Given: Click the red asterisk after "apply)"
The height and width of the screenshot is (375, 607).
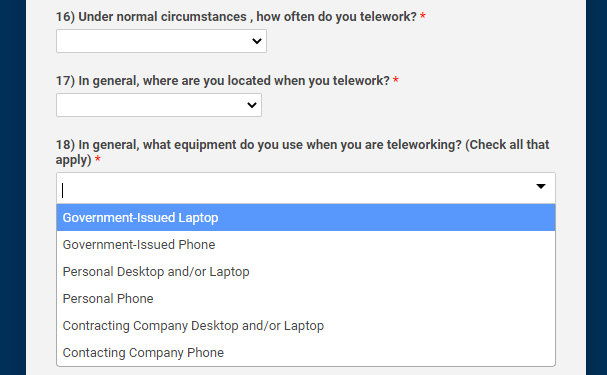Looking at the screenshot, I should (x=98, y=158).
